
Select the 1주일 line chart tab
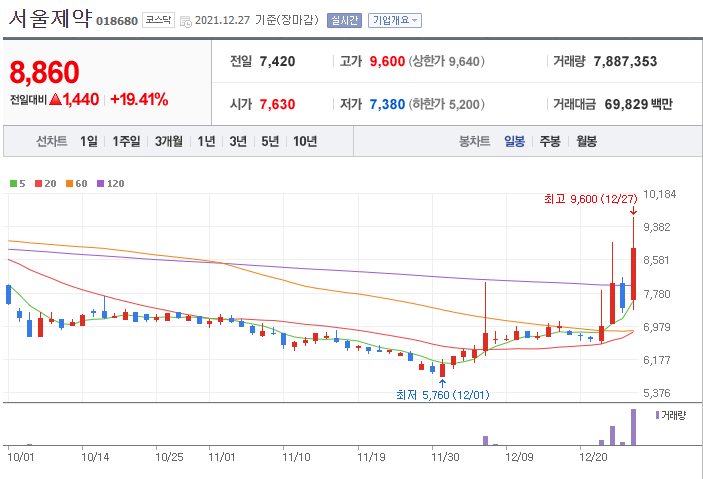tap(126, 141)
